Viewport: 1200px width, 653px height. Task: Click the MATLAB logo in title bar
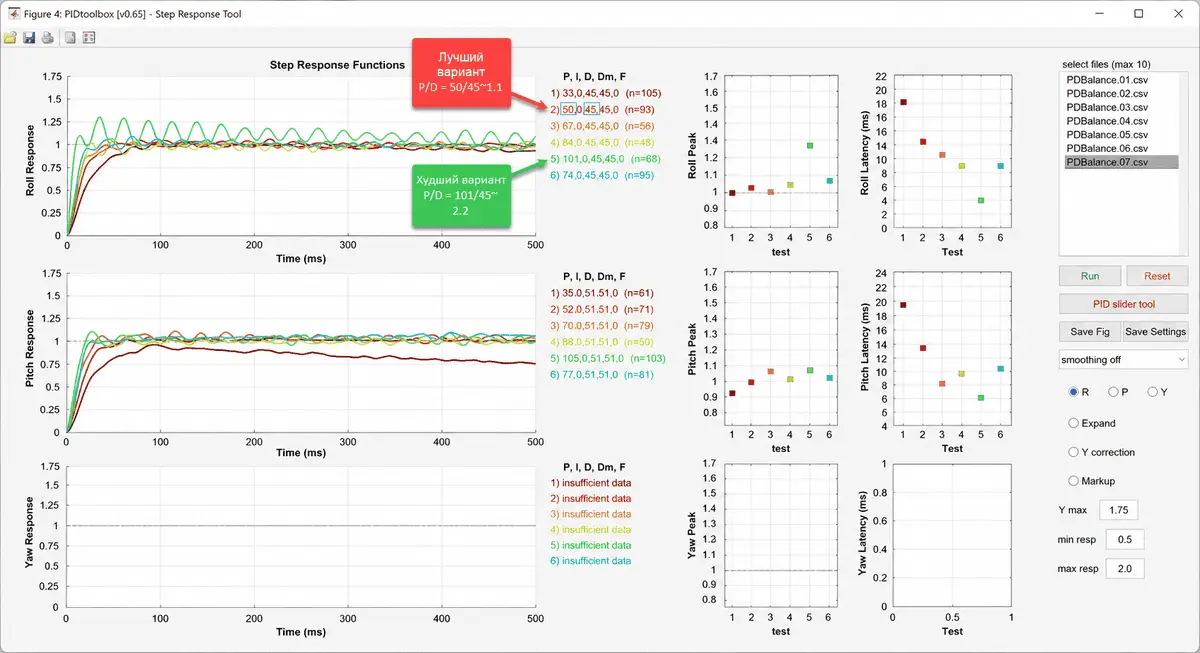[14, 14]
